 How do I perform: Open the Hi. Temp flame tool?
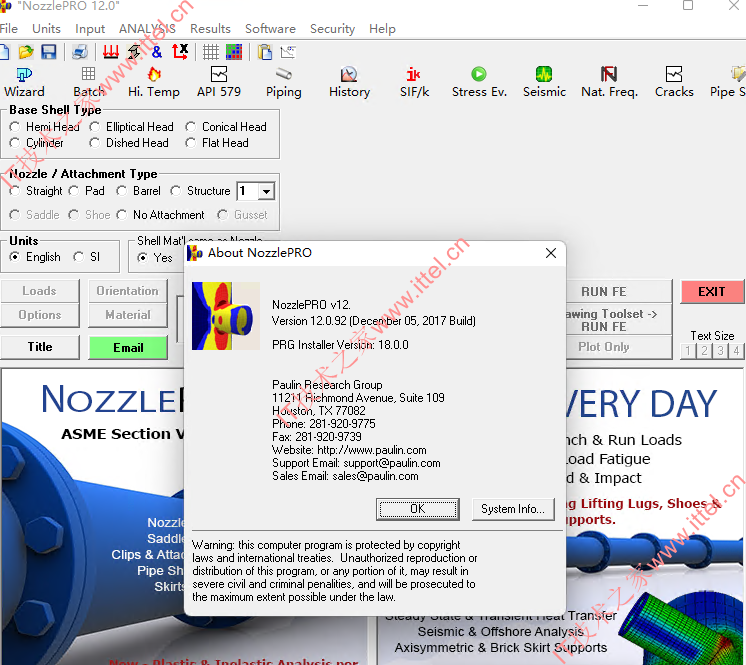154,82
